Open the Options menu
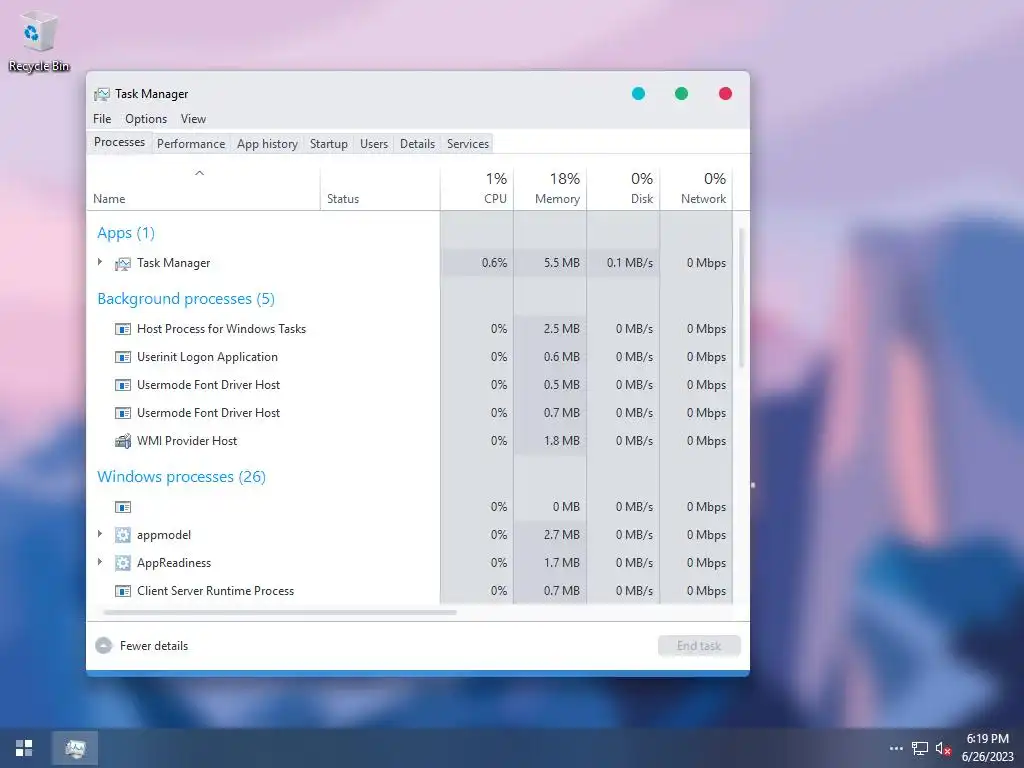 click(146, 119)
